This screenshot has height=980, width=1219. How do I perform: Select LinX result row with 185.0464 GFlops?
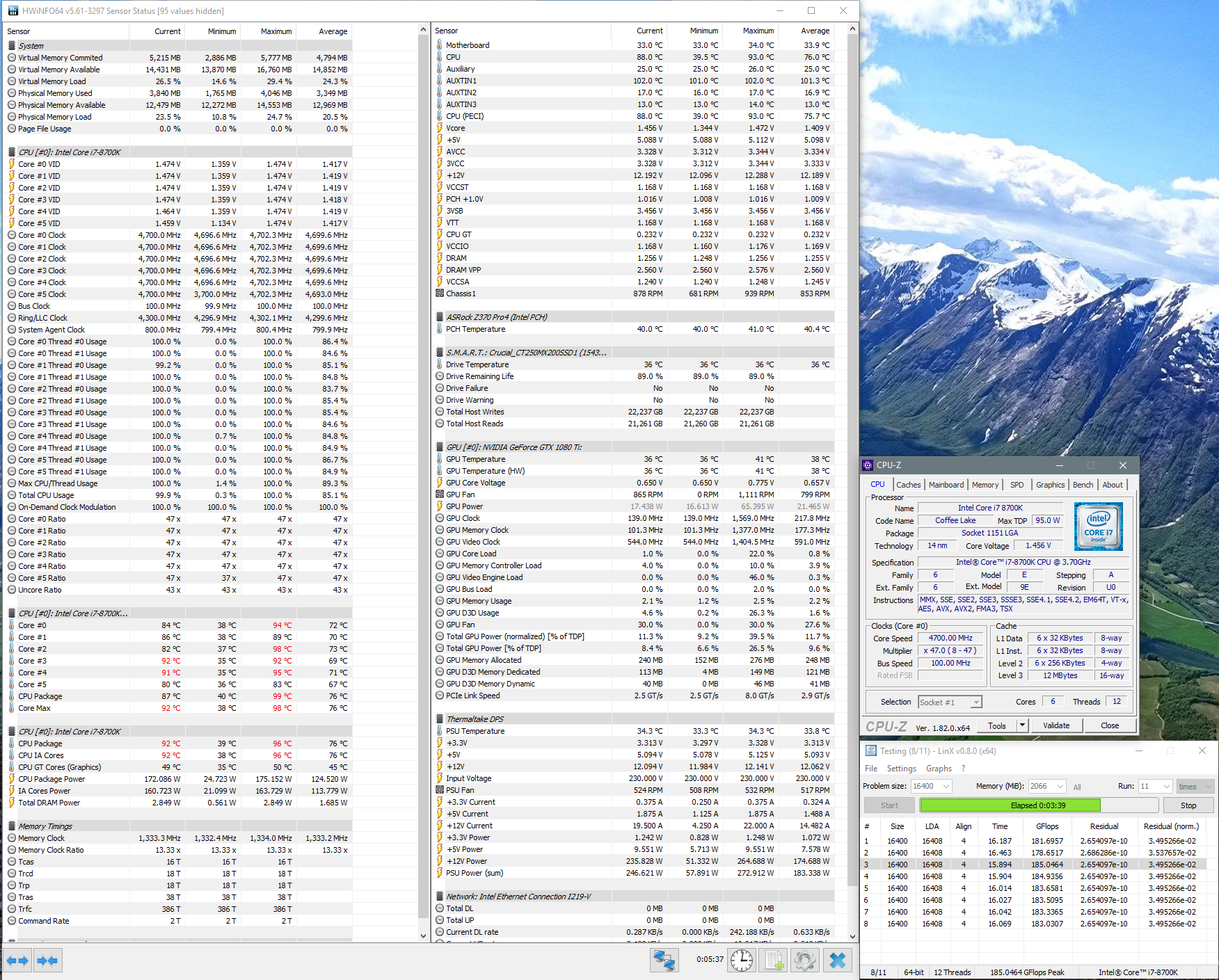(x=1035, y=865)
